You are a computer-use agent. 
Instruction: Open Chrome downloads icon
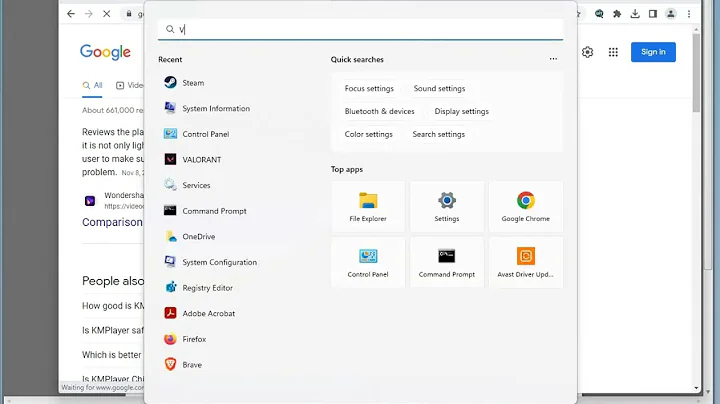coord(635,14)
